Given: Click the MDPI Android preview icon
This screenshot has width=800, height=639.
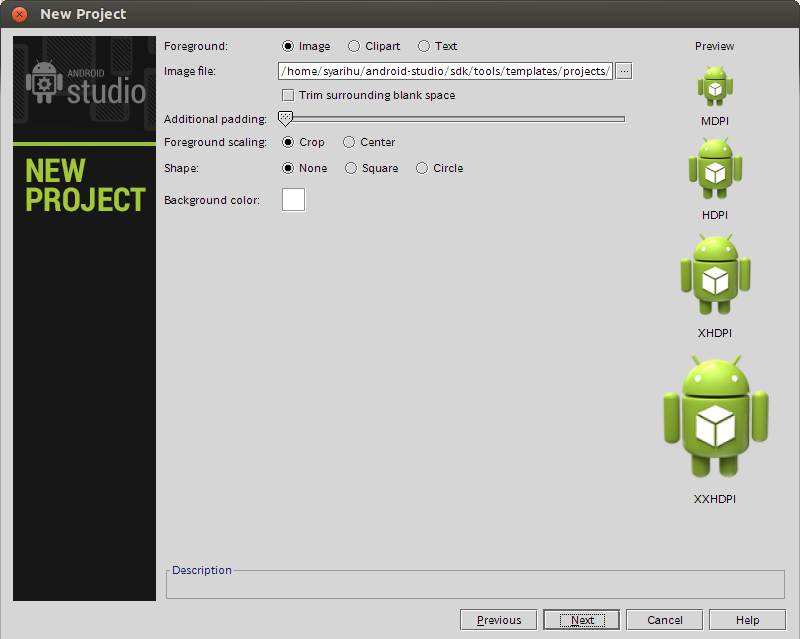Looking at the screenshot, I should (715, 86).
